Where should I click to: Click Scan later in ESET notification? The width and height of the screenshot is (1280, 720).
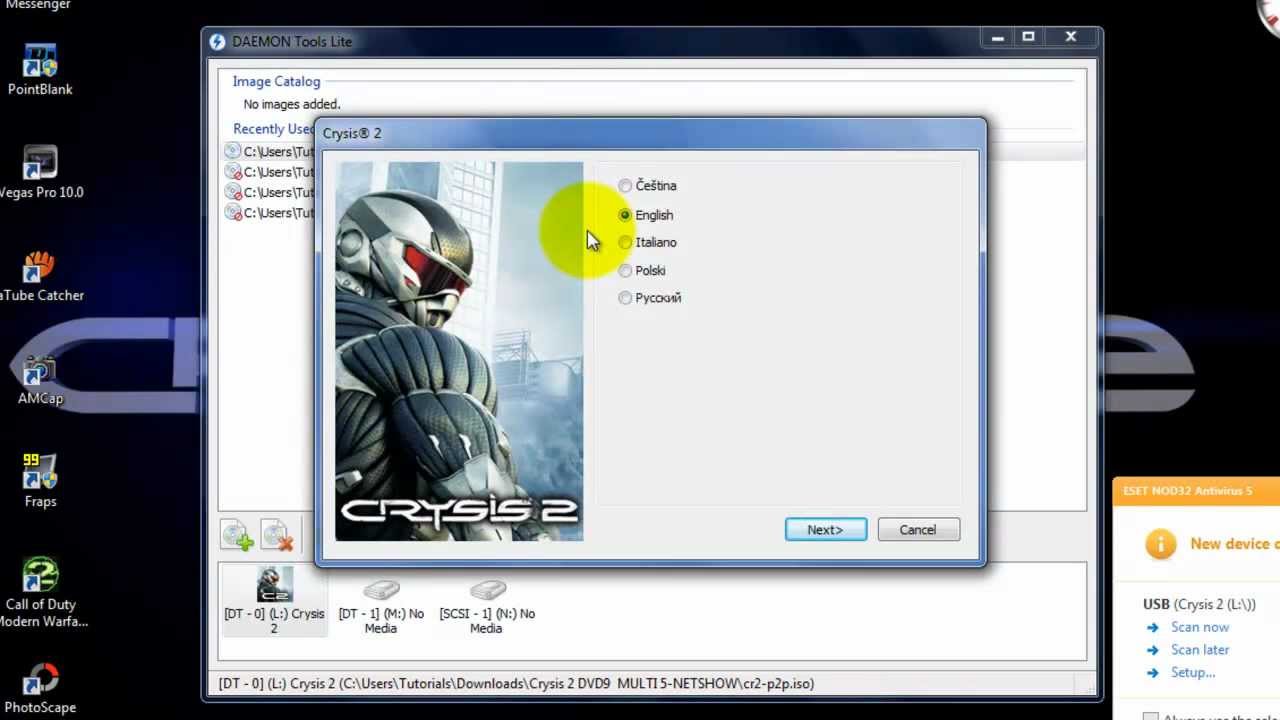1200,650
